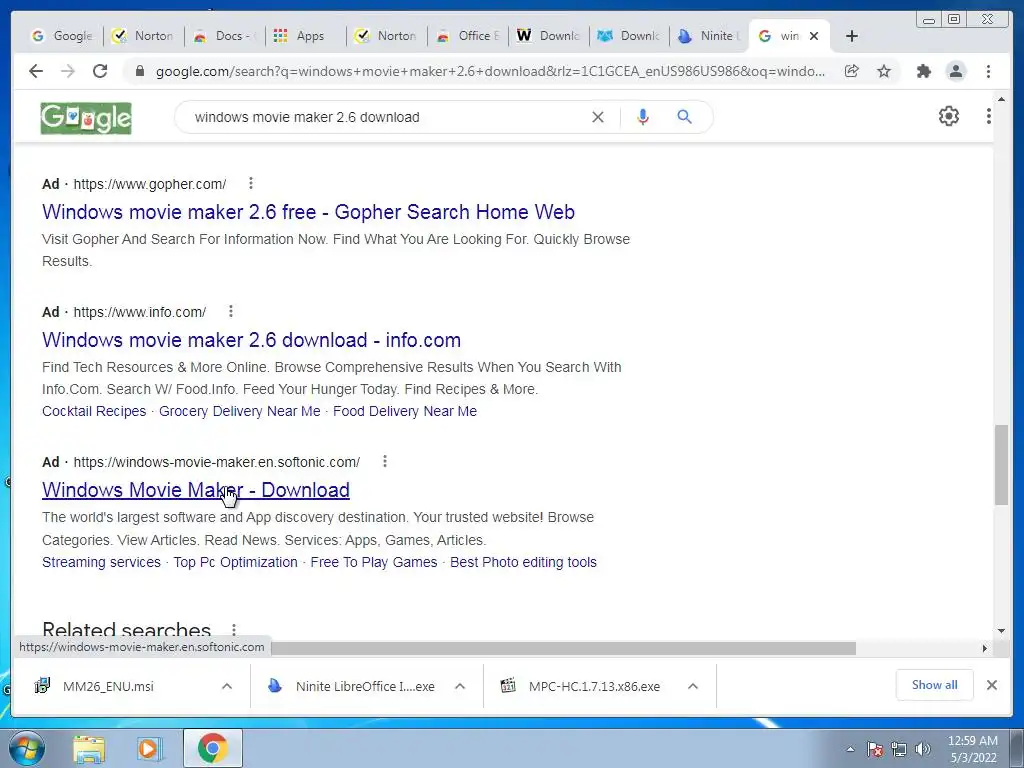Click Chrome icon on the taskbar
Image resolution: width=1024 pixels, height=768 pixels.
[212, 748]
